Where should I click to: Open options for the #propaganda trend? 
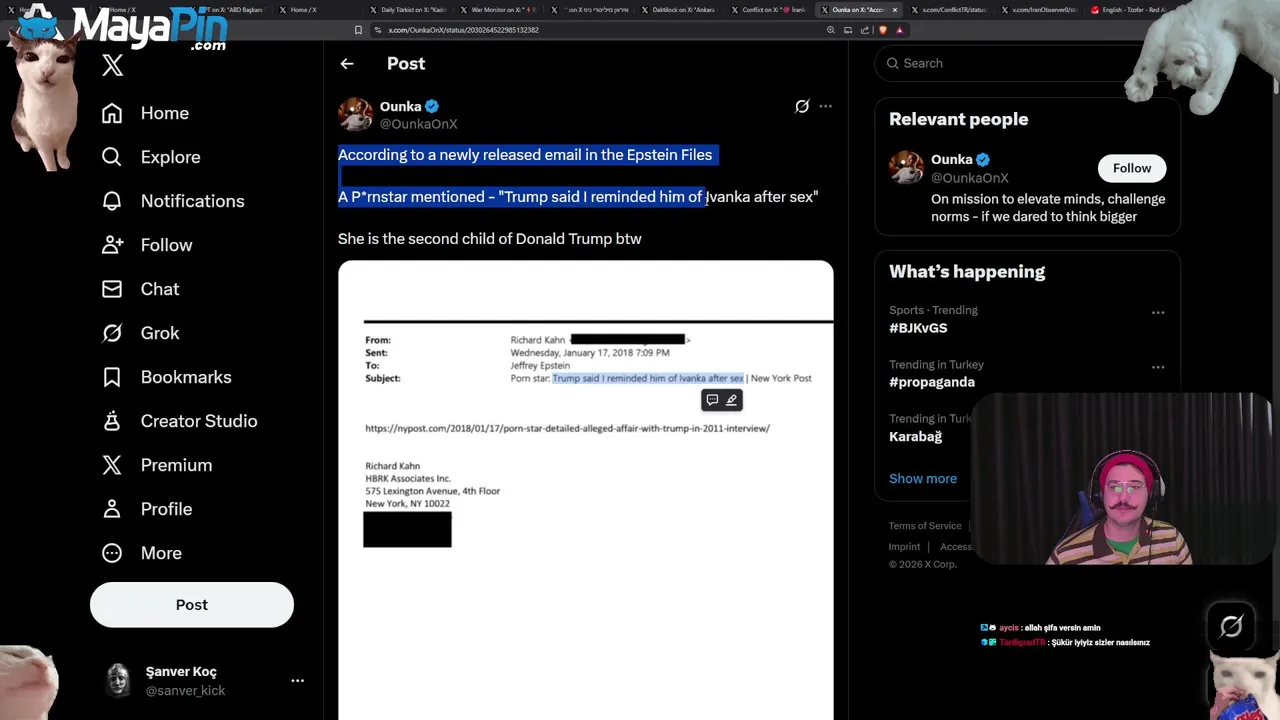pos(1158,367)
